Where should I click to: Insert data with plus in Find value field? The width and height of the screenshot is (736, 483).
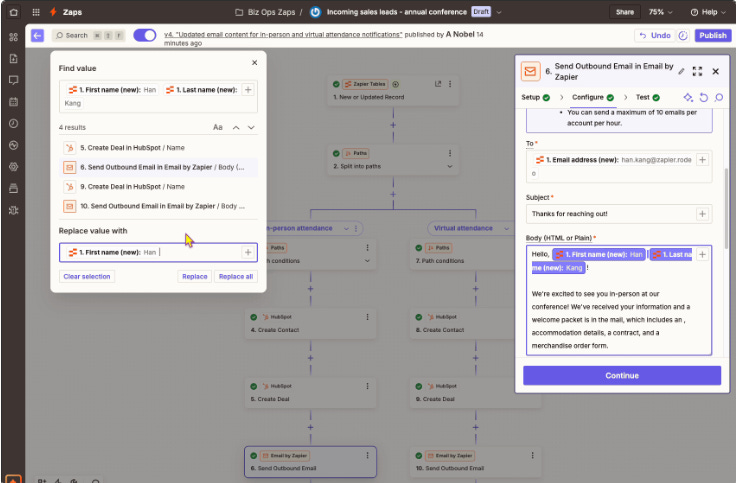tap(248, 90)
